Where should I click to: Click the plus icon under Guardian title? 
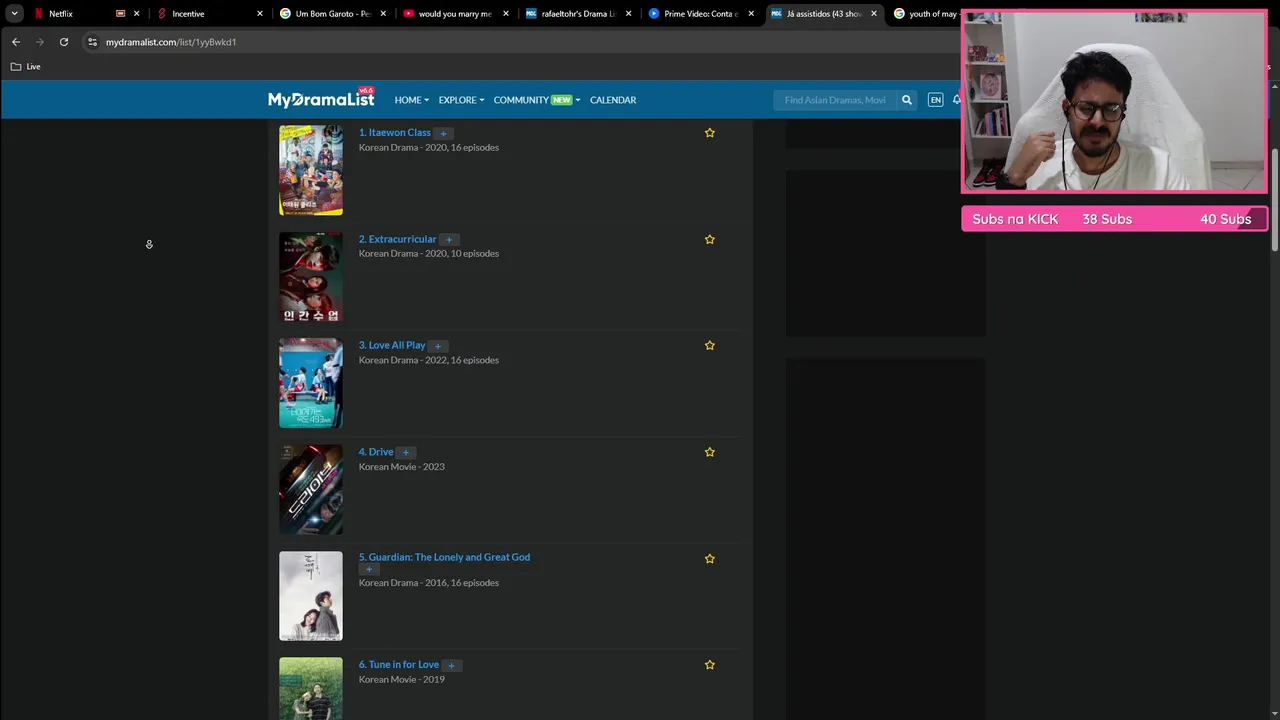pyautogui.click(x=369, y=569)
